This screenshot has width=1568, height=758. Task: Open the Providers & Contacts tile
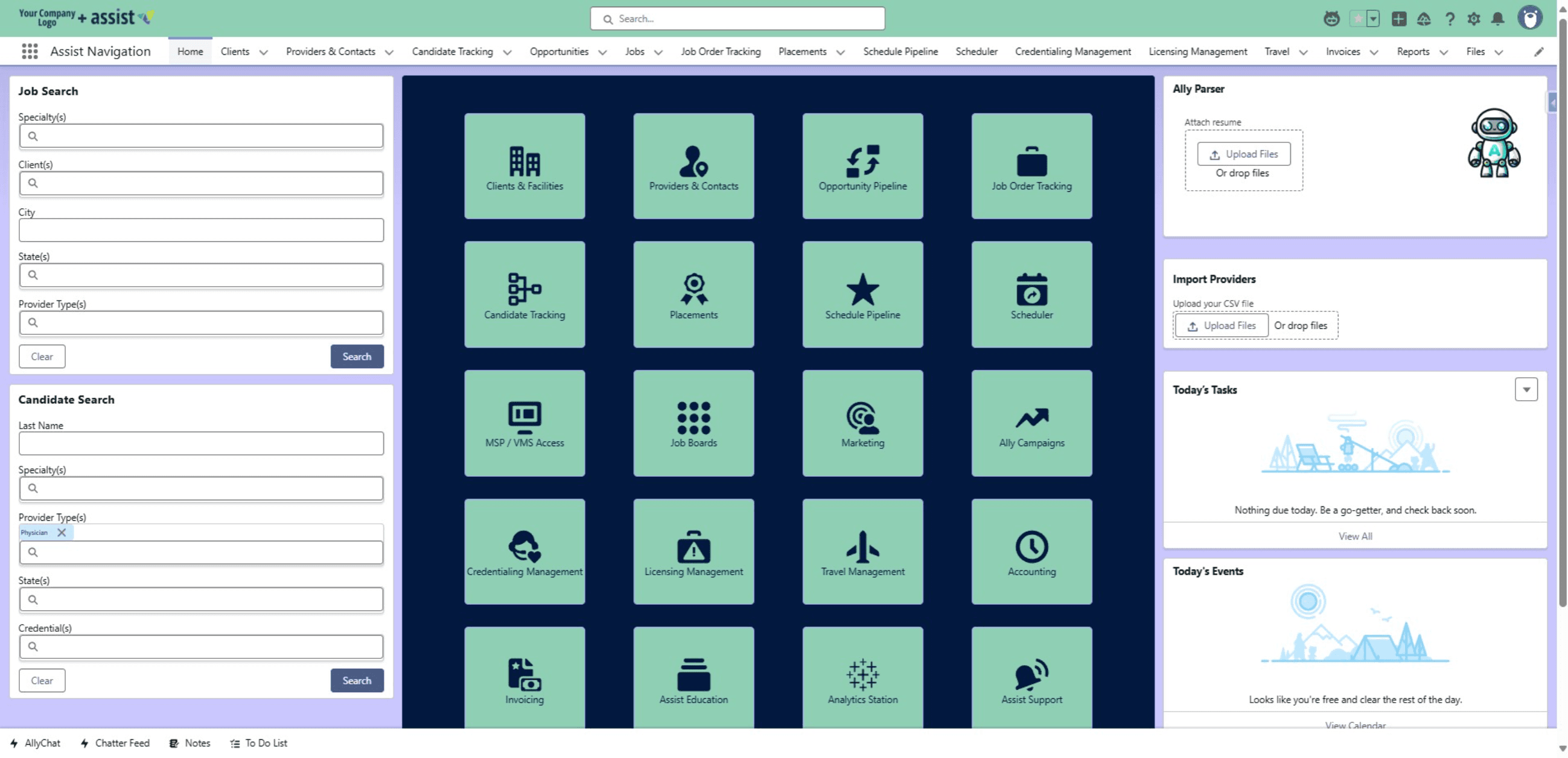[693, 165]
